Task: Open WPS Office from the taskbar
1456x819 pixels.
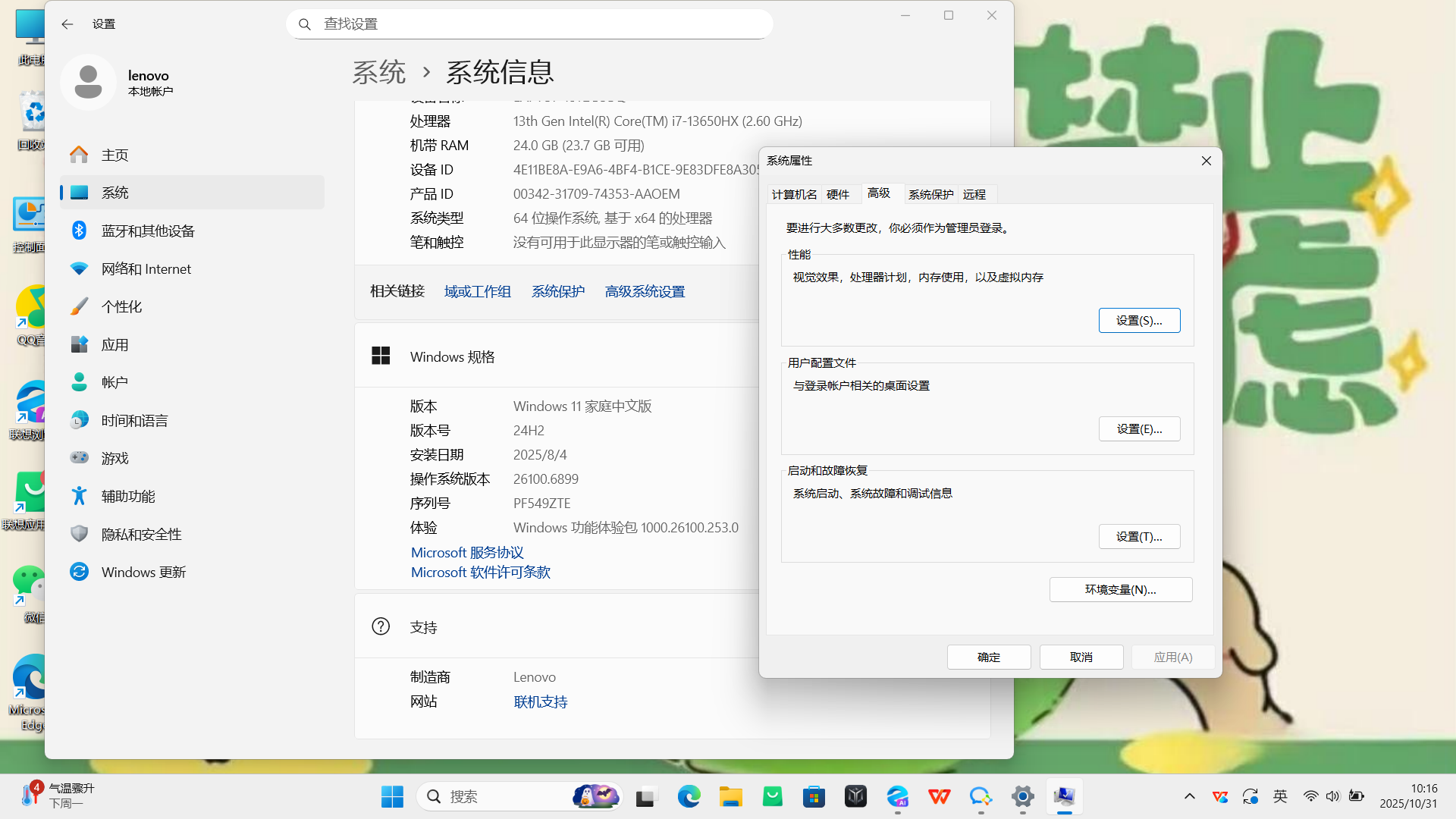Action: (939, 796)
